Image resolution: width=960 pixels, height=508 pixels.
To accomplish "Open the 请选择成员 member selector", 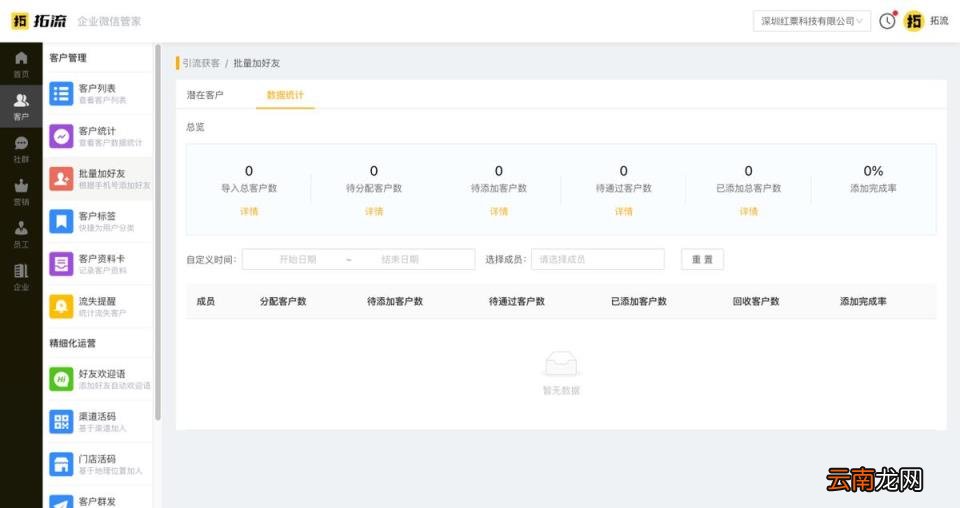I will tap(598, 260).
